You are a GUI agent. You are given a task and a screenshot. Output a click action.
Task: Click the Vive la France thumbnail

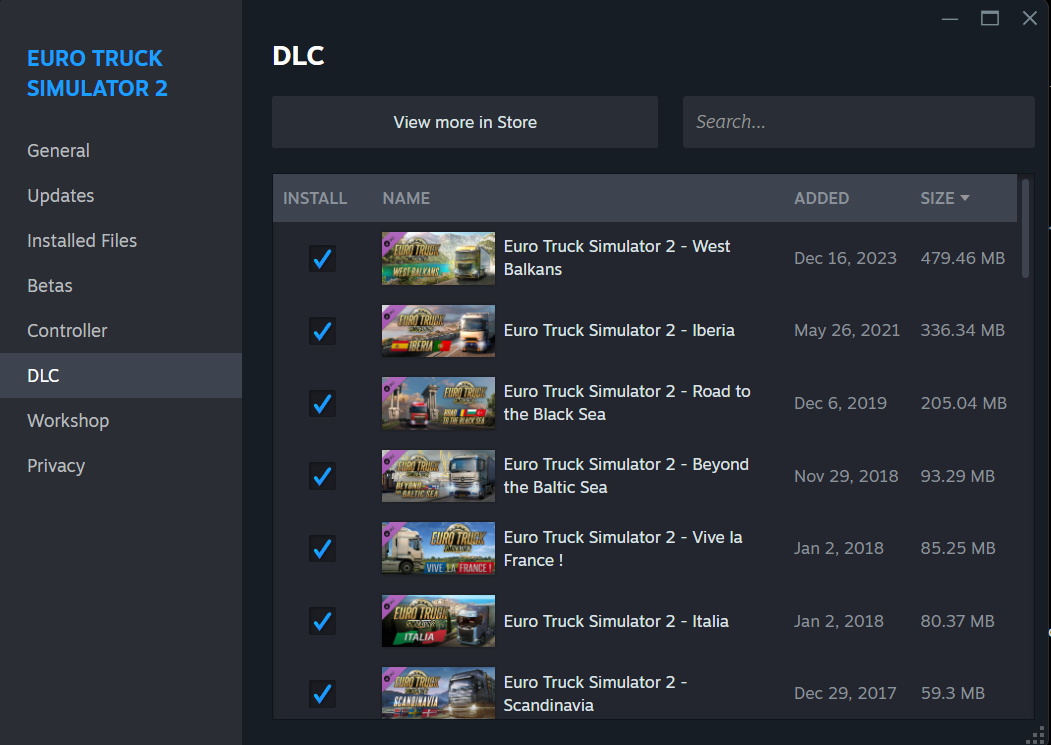pyautogui.click(x=438, y=549)
